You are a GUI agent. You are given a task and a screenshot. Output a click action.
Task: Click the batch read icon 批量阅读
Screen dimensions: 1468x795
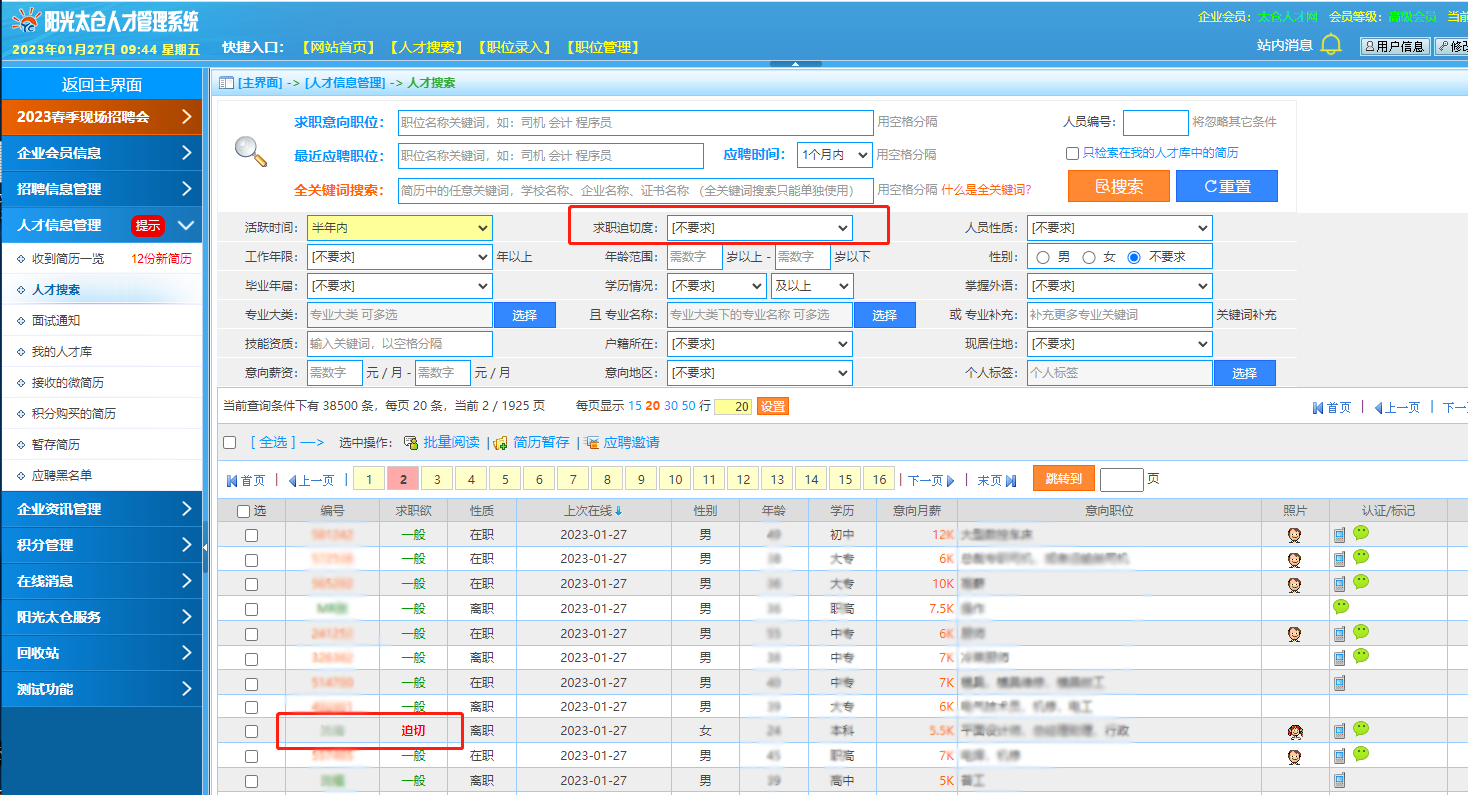410,442
